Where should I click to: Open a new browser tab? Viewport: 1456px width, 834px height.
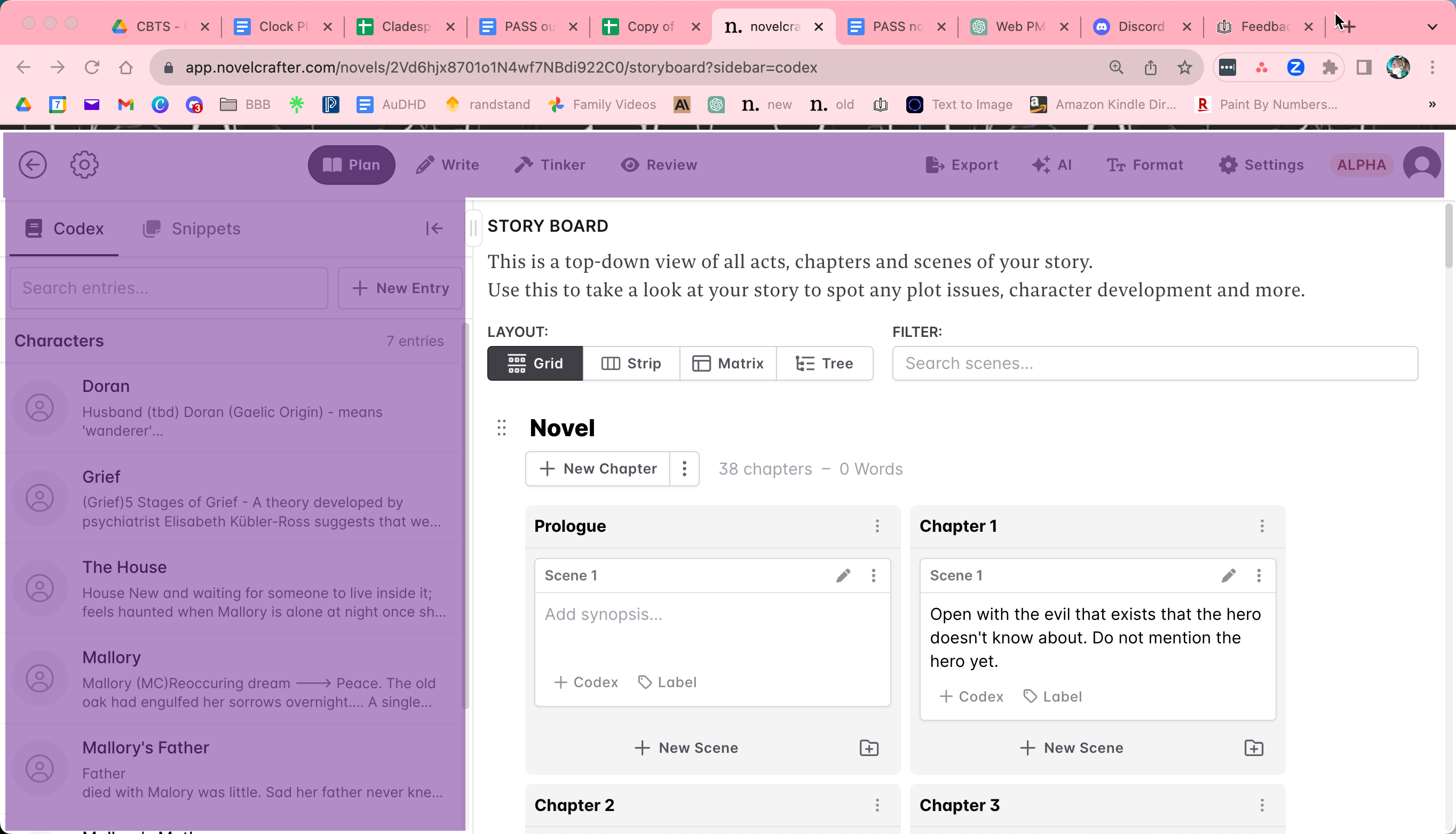pyautogui.click(x=1348, y=26)
